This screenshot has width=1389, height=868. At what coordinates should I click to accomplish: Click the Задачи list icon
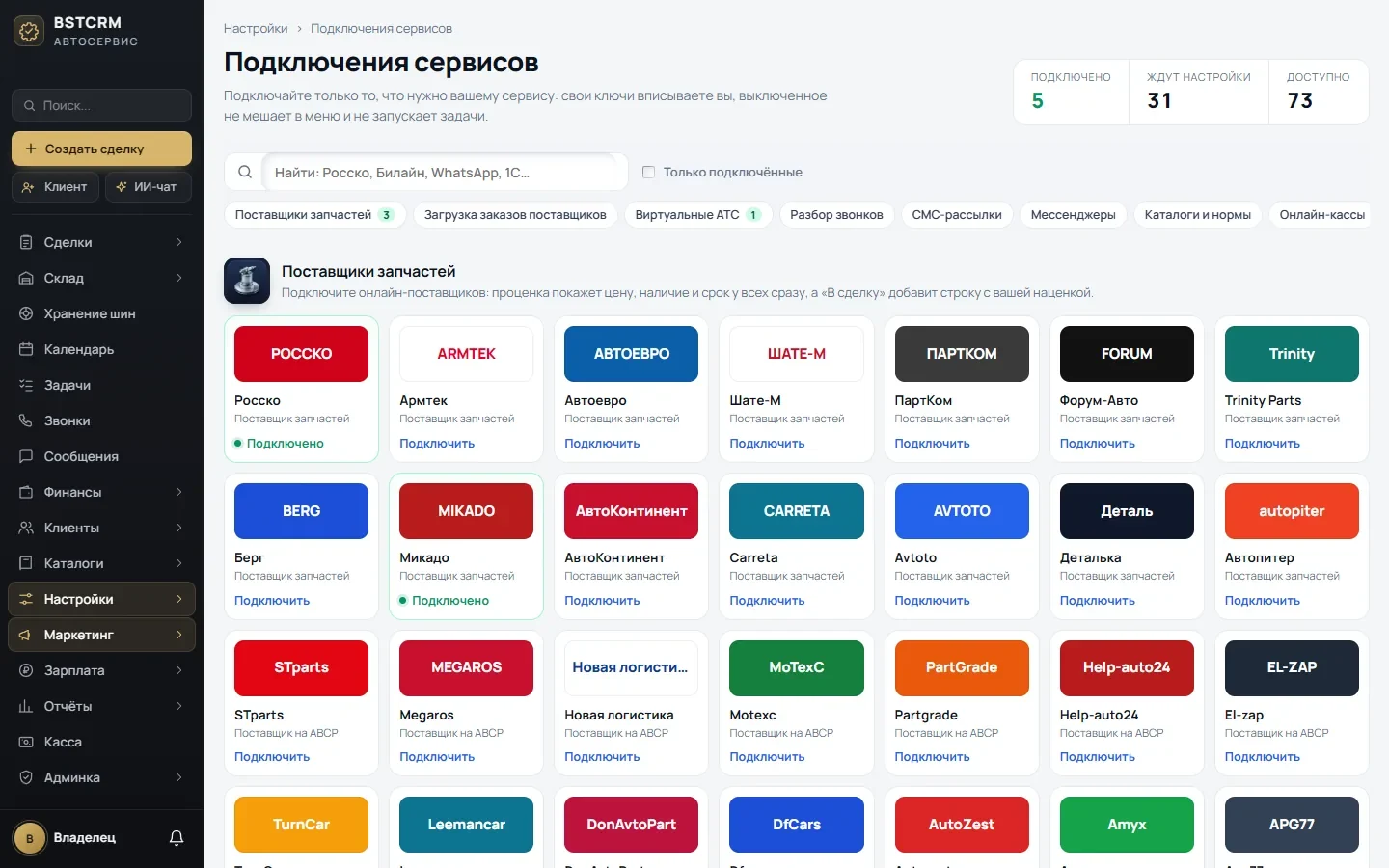[26, 385]
